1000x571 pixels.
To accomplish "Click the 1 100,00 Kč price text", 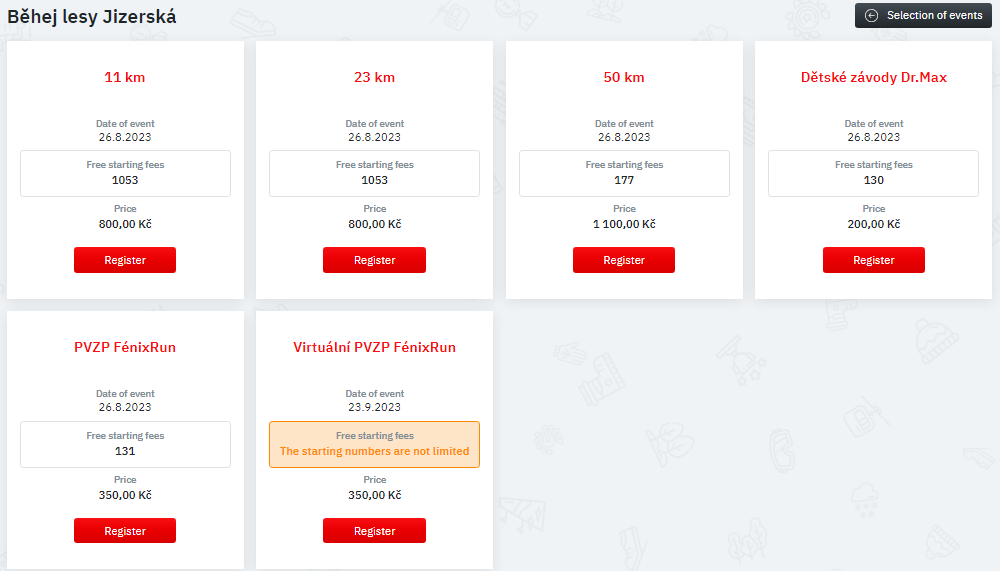I will [x=624, y=224].
